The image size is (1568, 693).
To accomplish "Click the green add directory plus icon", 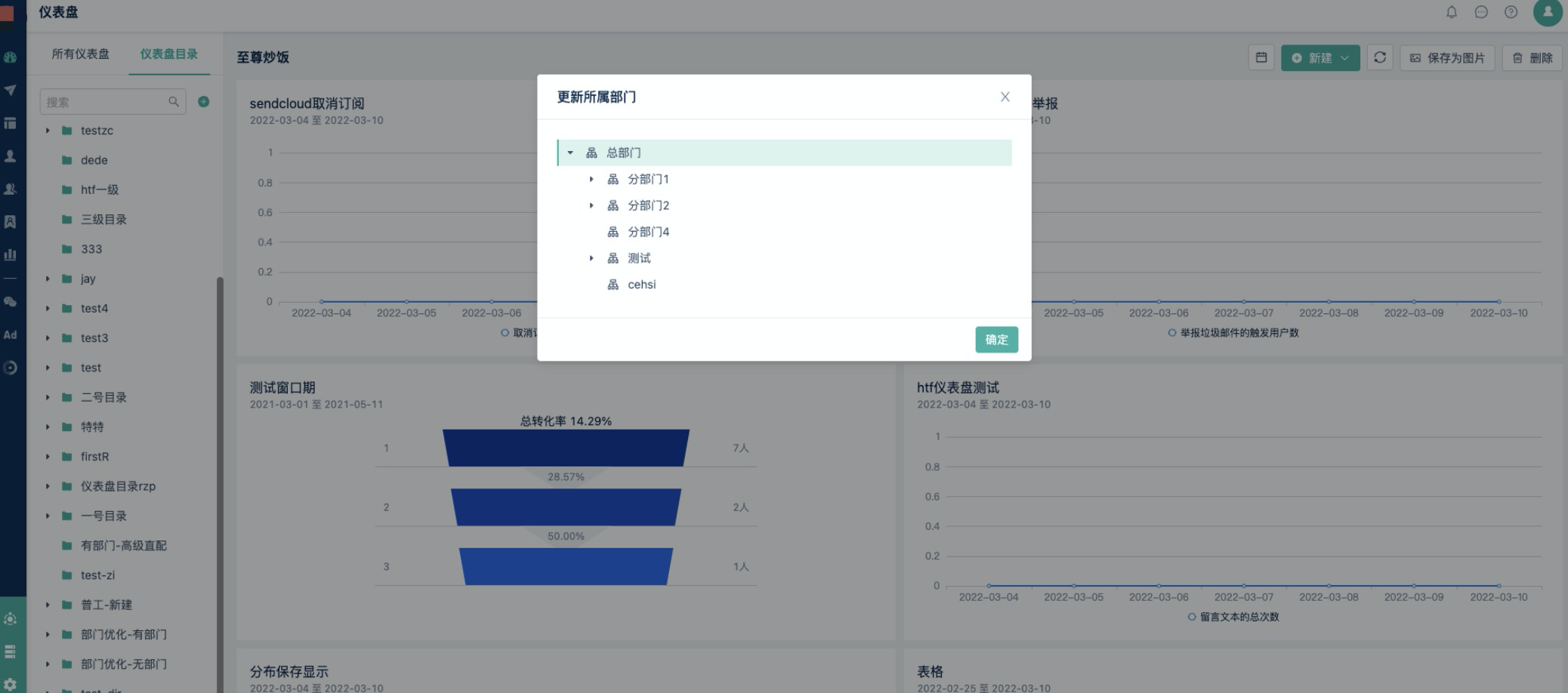I will pos(203,102).
